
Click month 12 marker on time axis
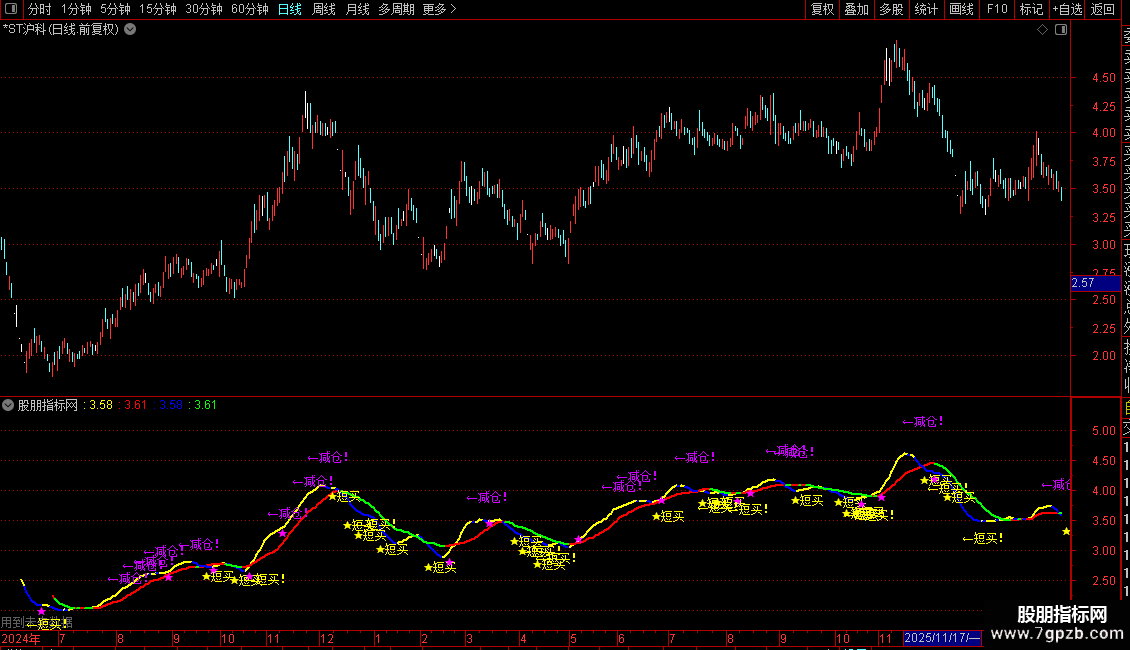click(326, 638)
